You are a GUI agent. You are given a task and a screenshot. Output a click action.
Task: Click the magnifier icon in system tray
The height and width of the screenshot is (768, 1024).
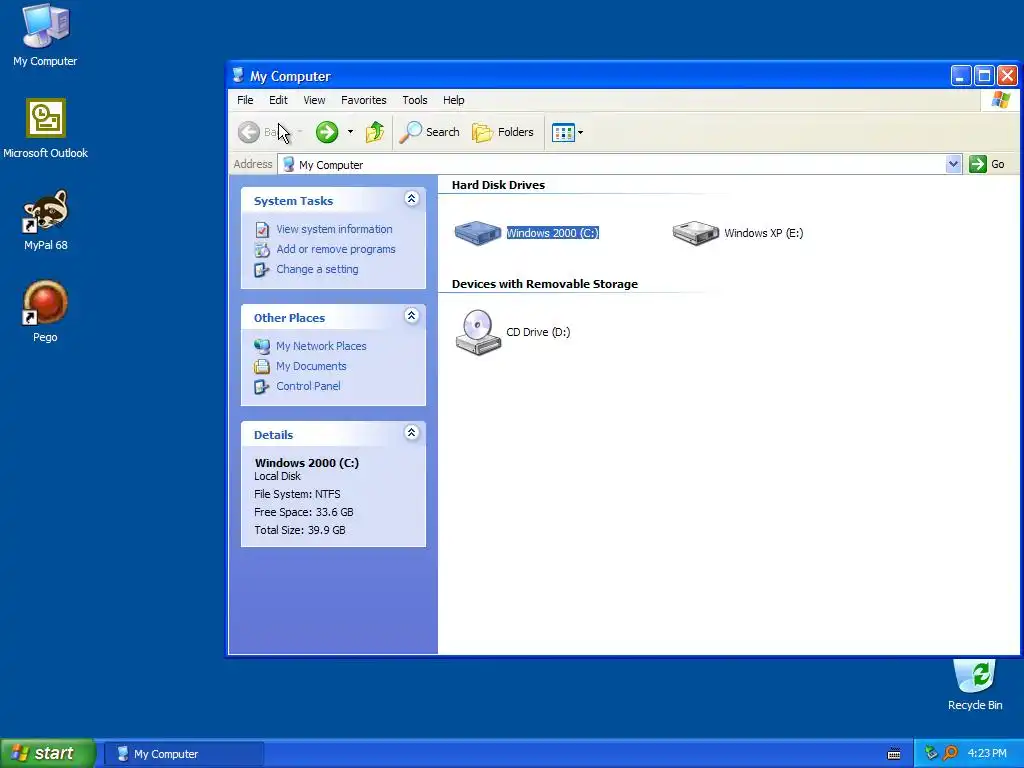click(950, 754)
